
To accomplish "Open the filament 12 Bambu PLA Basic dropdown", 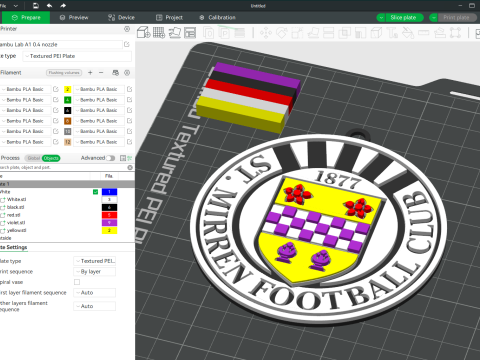I will [99, 142].
